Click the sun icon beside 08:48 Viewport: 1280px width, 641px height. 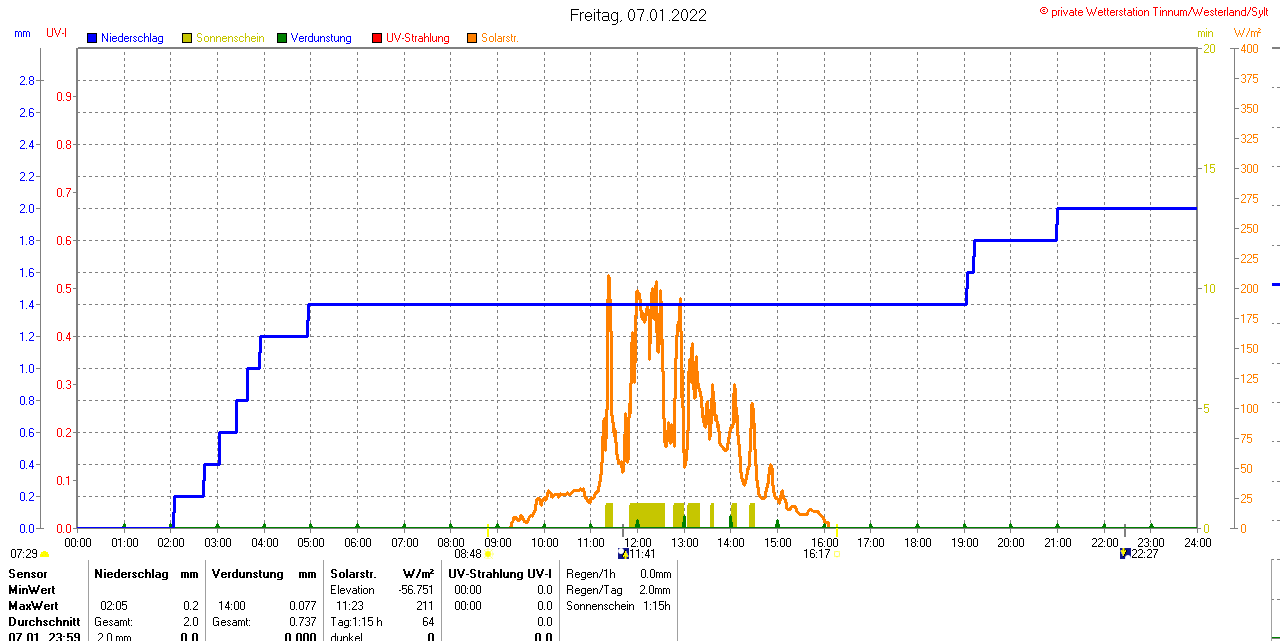(x=488, y=554)
